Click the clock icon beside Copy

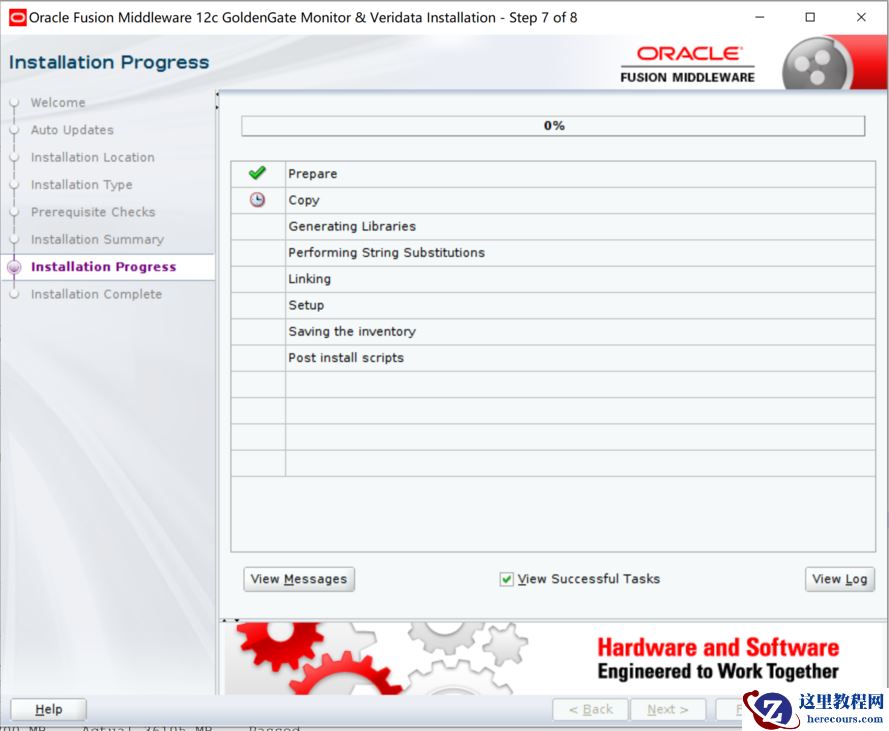[257, 200]
